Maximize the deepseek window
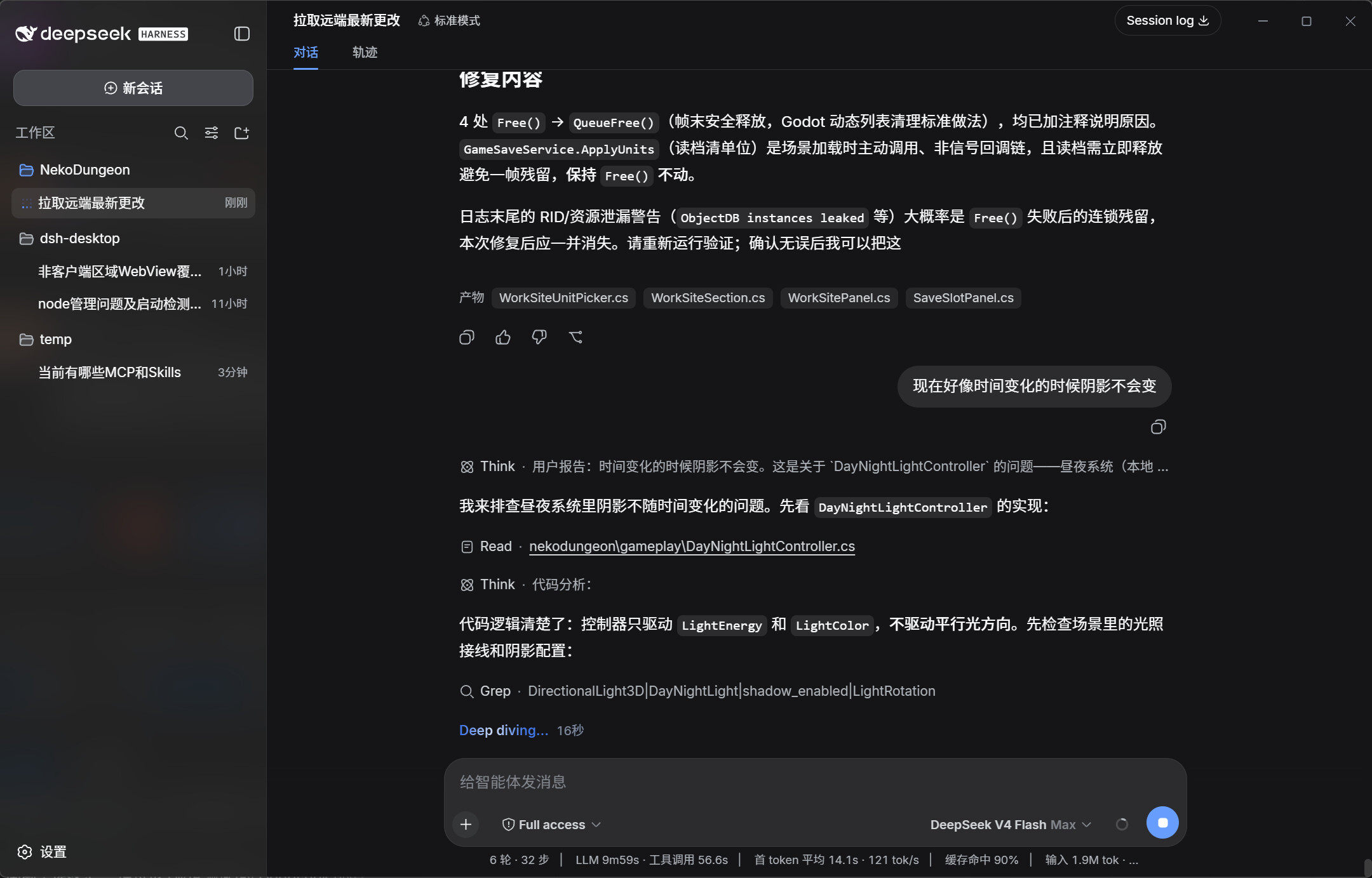 (1306, 21)
